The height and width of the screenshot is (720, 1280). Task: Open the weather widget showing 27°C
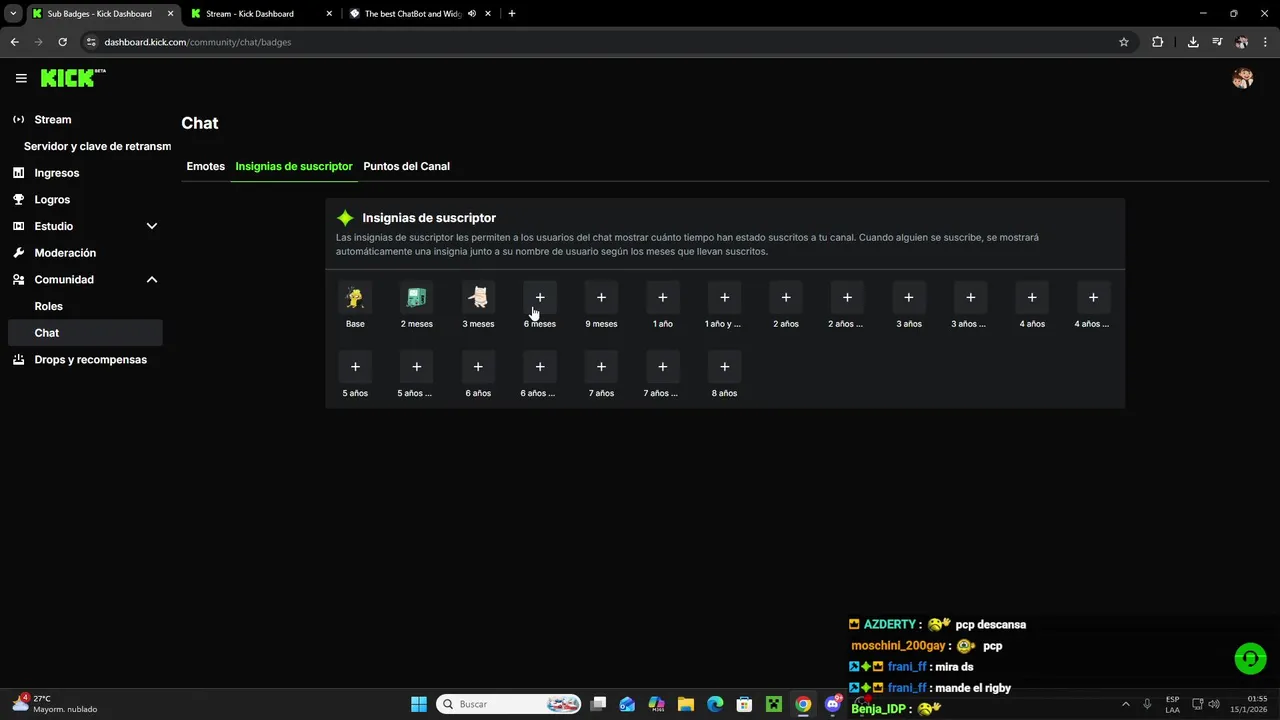[x=56, y=704]
